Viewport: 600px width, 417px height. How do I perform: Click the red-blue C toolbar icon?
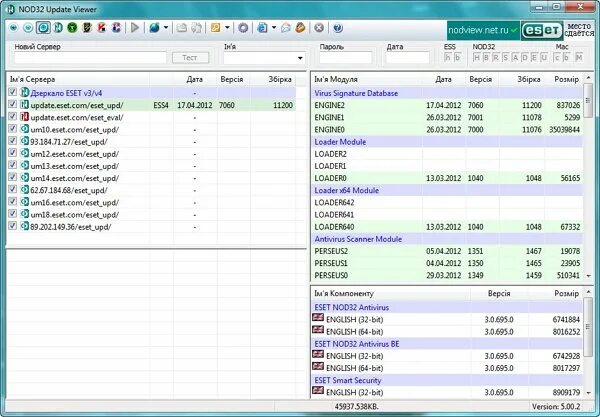[116, 28]
